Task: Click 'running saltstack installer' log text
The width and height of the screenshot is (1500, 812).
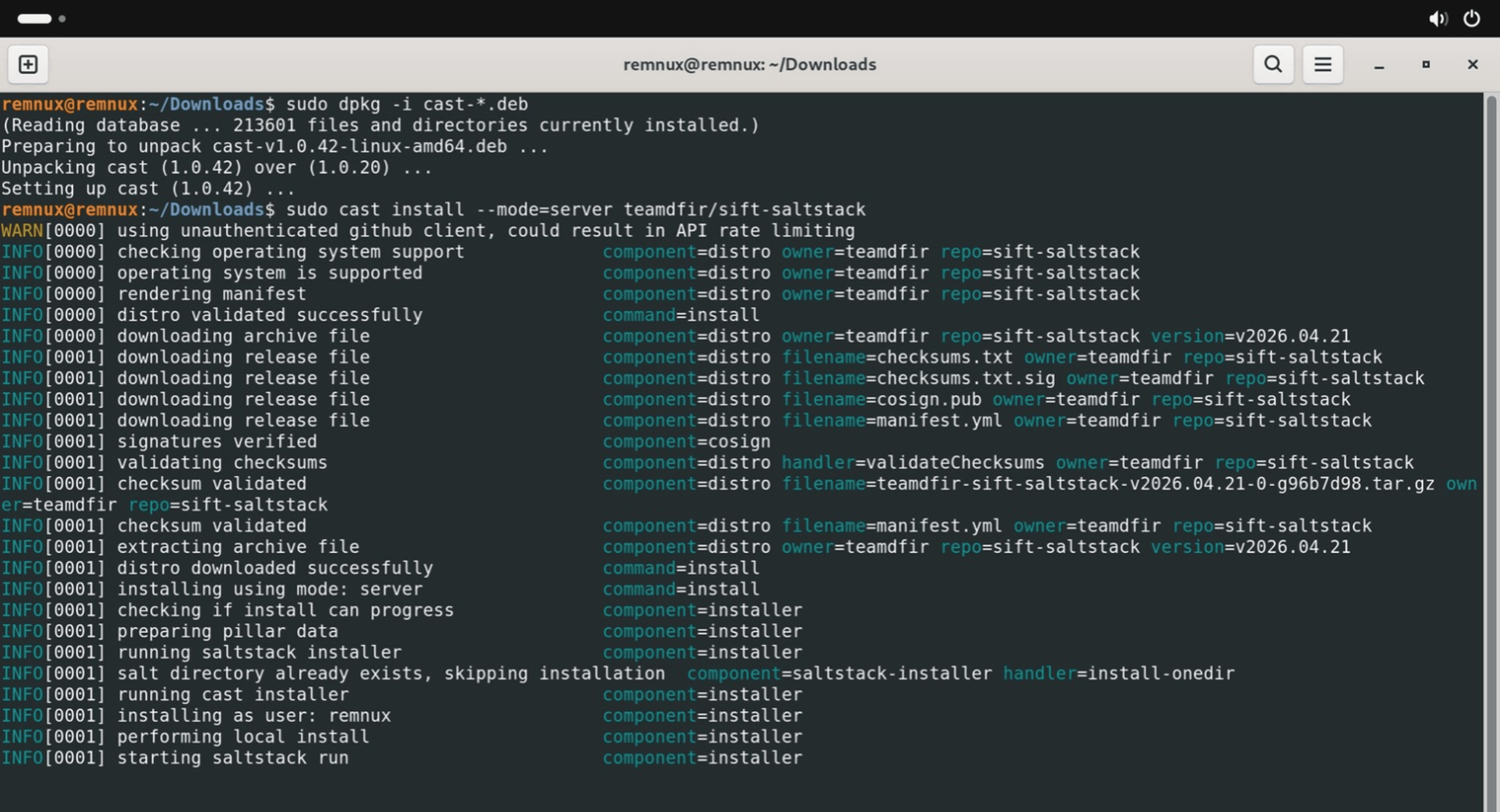Action: point(259,652)
